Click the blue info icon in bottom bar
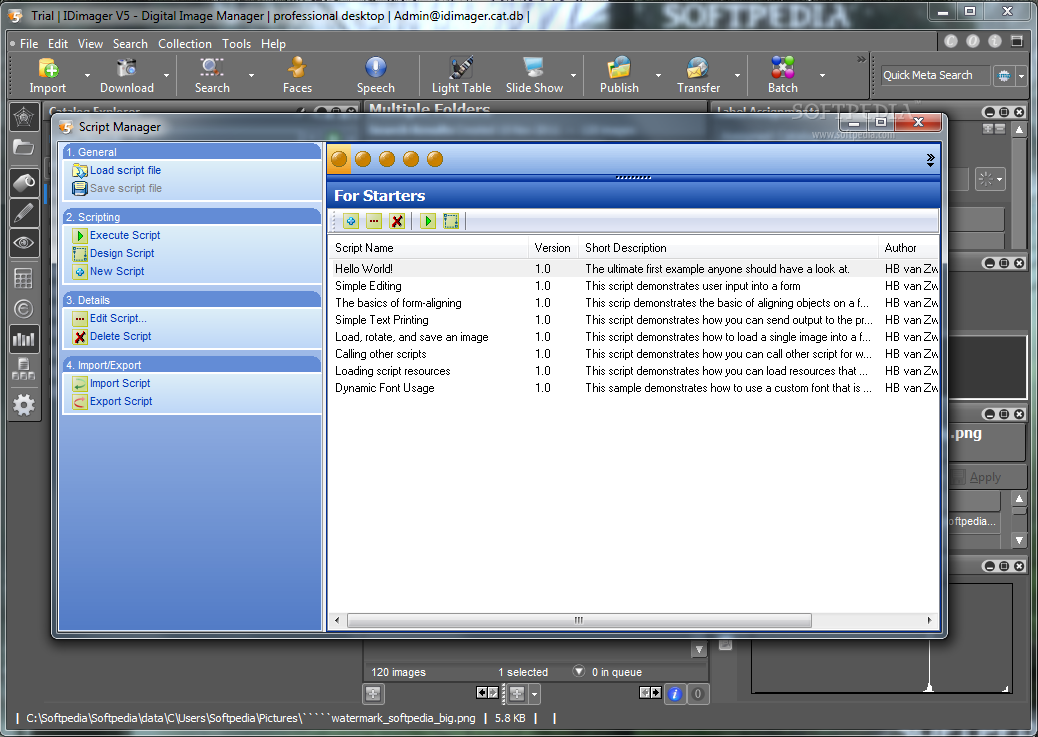Screen dimensions: 1038x737 675,693
